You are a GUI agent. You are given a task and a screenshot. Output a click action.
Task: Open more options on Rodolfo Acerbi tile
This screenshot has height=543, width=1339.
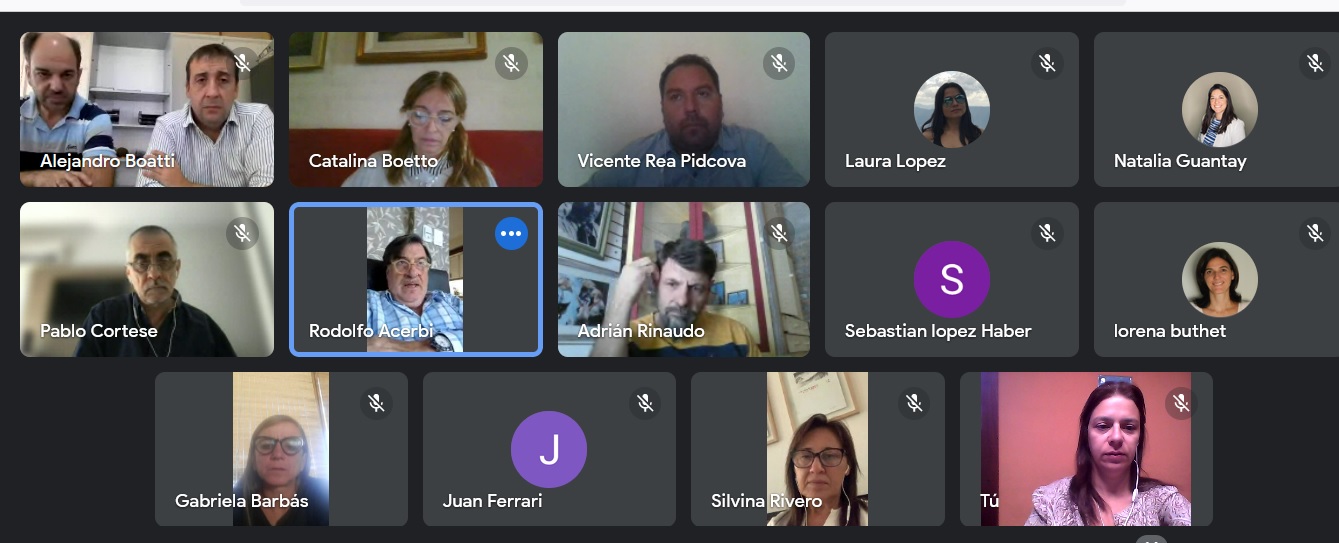coord(511,234)
